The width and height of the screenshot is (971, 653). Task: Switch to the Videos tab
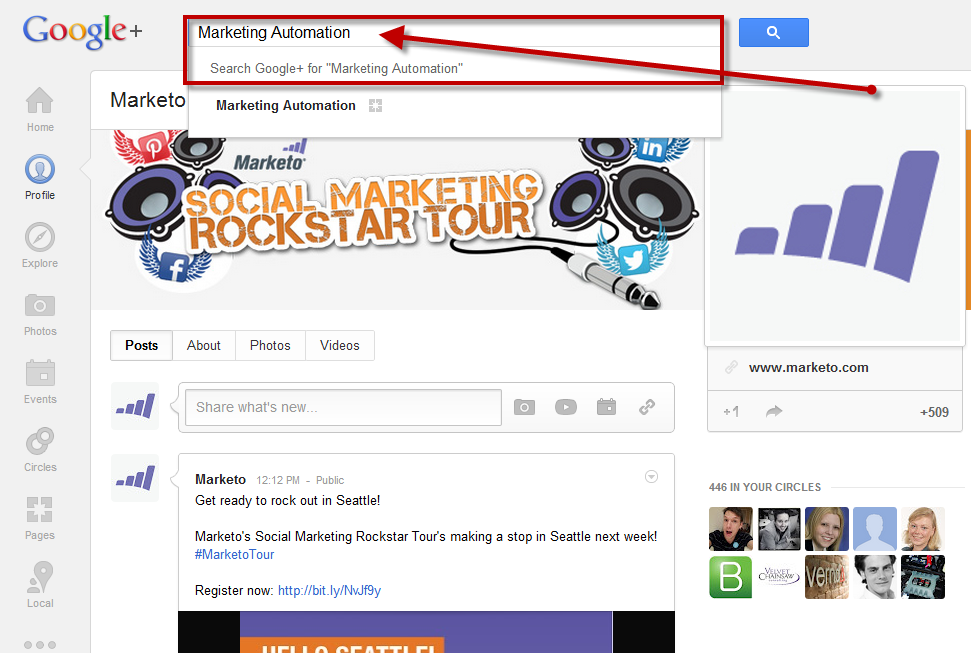tap(339, 345)
